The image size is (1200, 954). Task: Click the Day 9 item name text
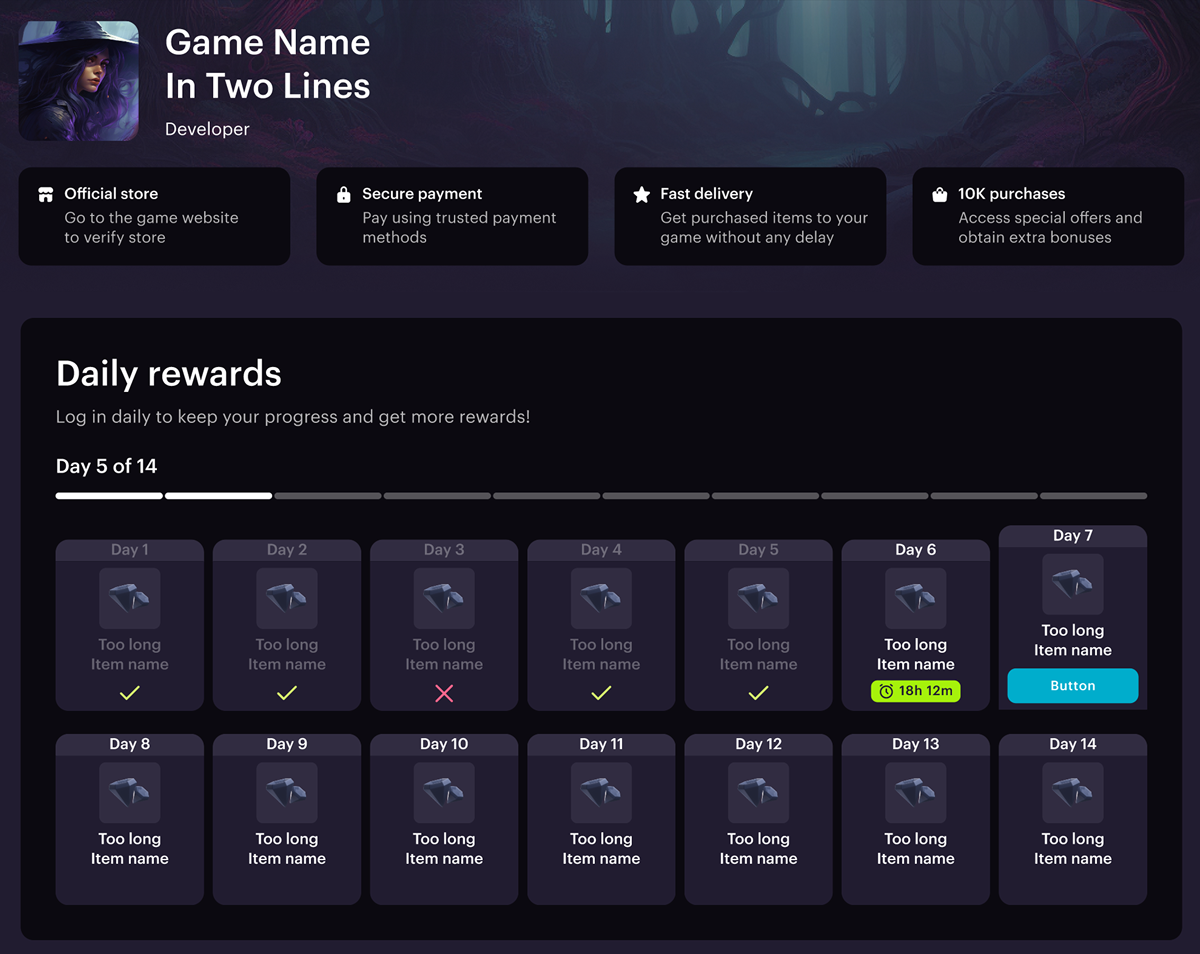click(x=287, y=849)
